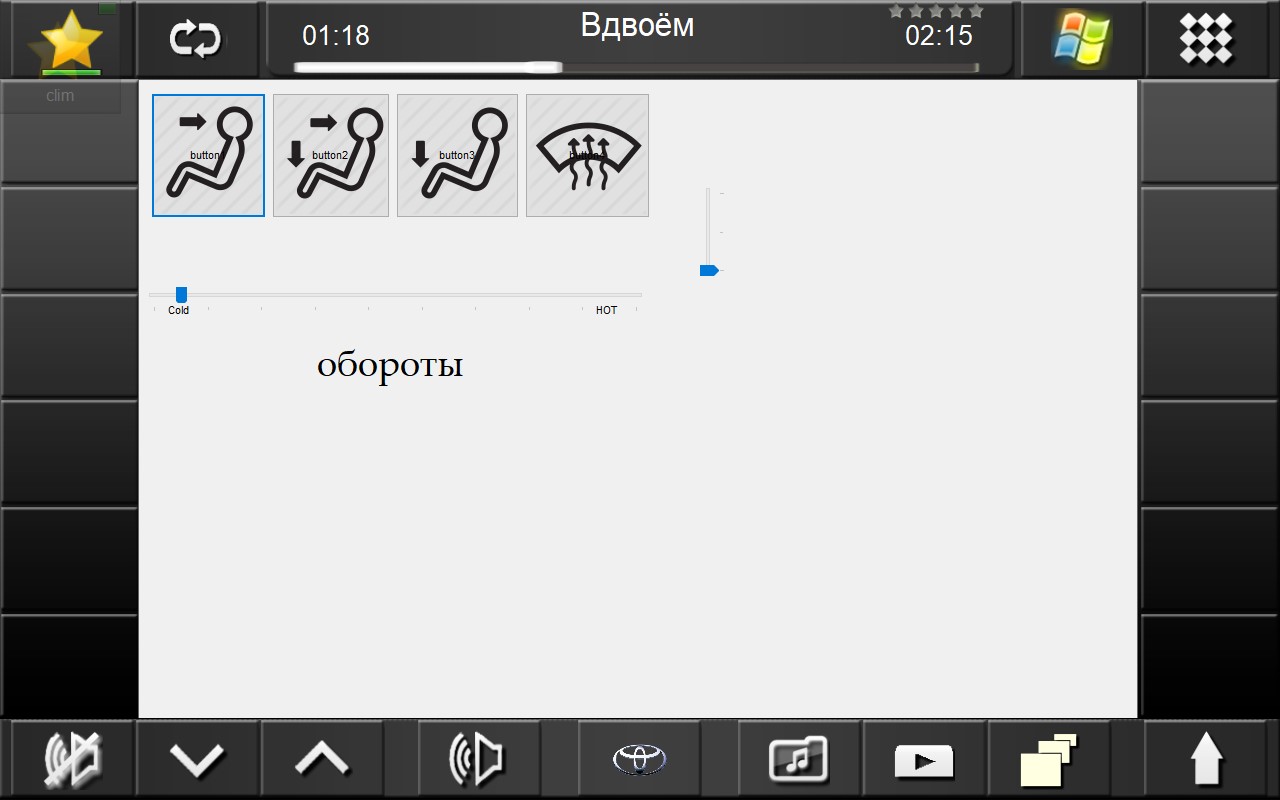Open the diamond grid apps menu
The image size is (1280, 800).
1206,40
